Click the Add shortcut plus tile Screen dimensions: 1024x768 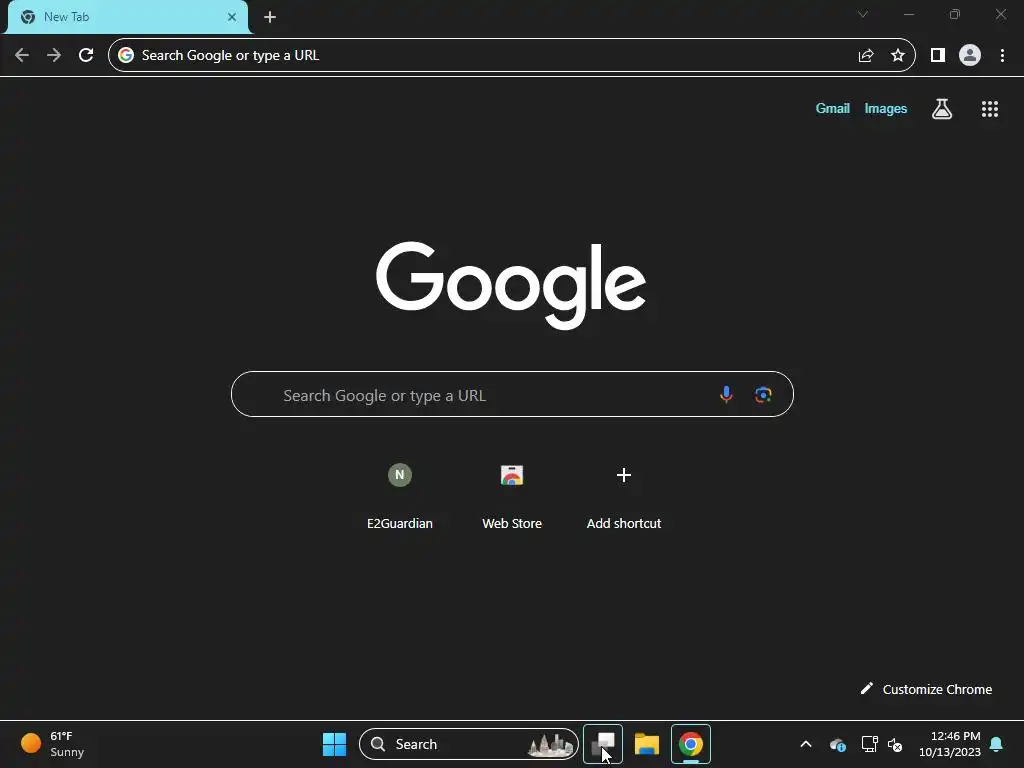click(x=624, y=494)
